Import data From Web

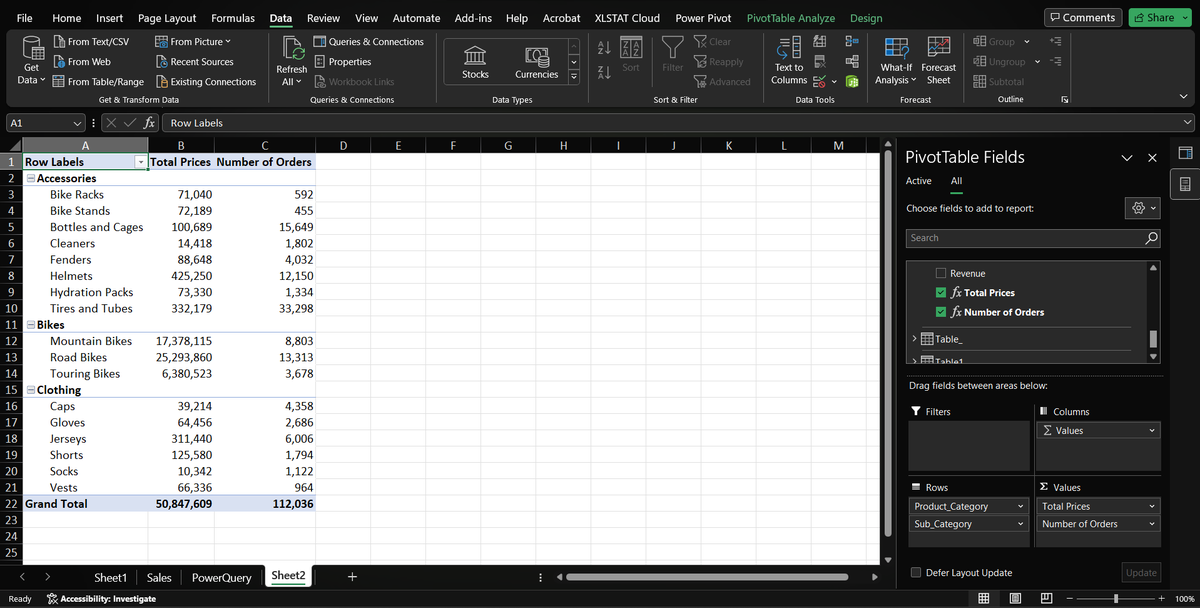click(x=81, y=62)
